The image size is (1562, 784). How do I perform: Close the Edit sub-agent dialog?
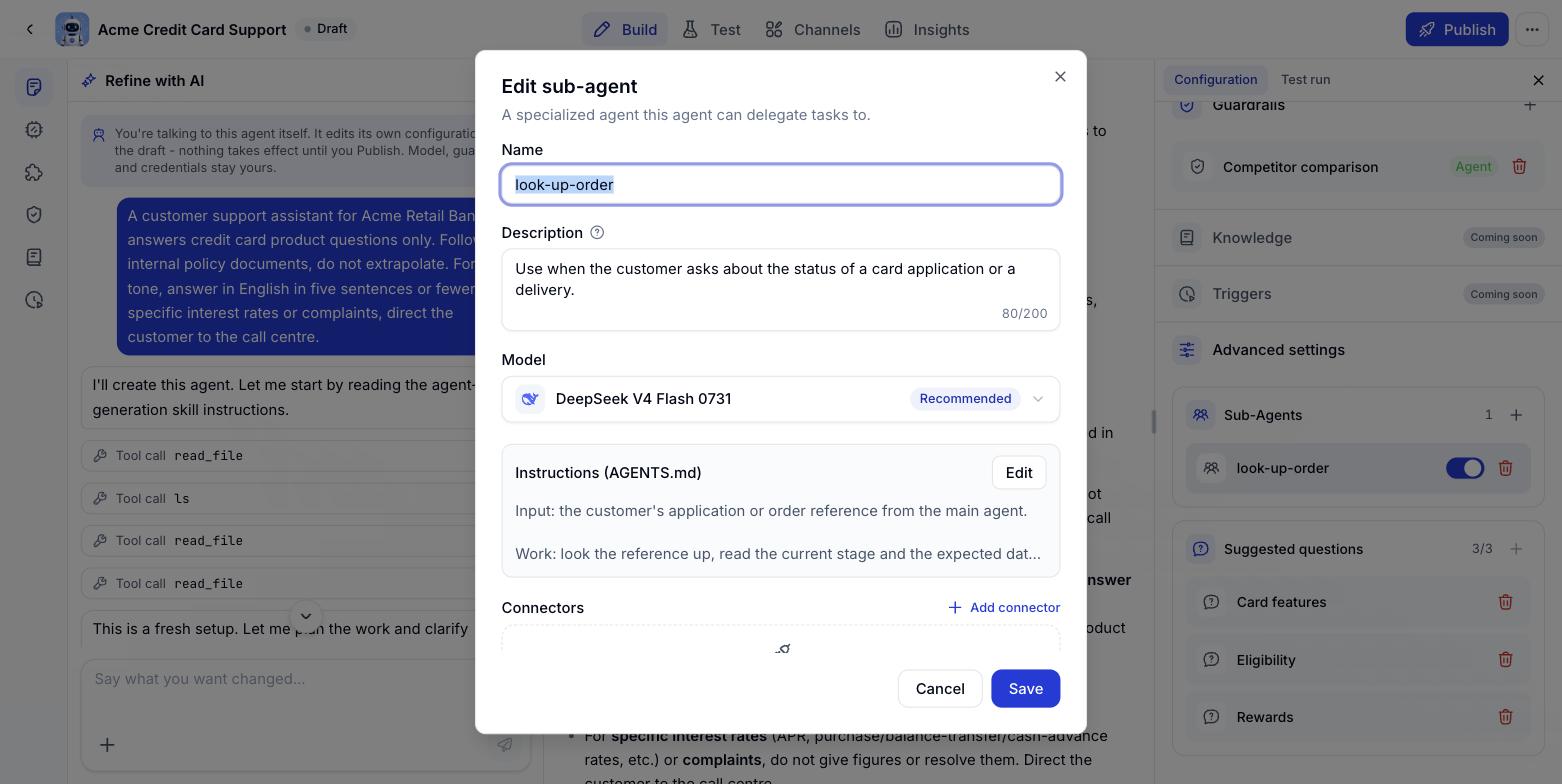coord(1060,77)
